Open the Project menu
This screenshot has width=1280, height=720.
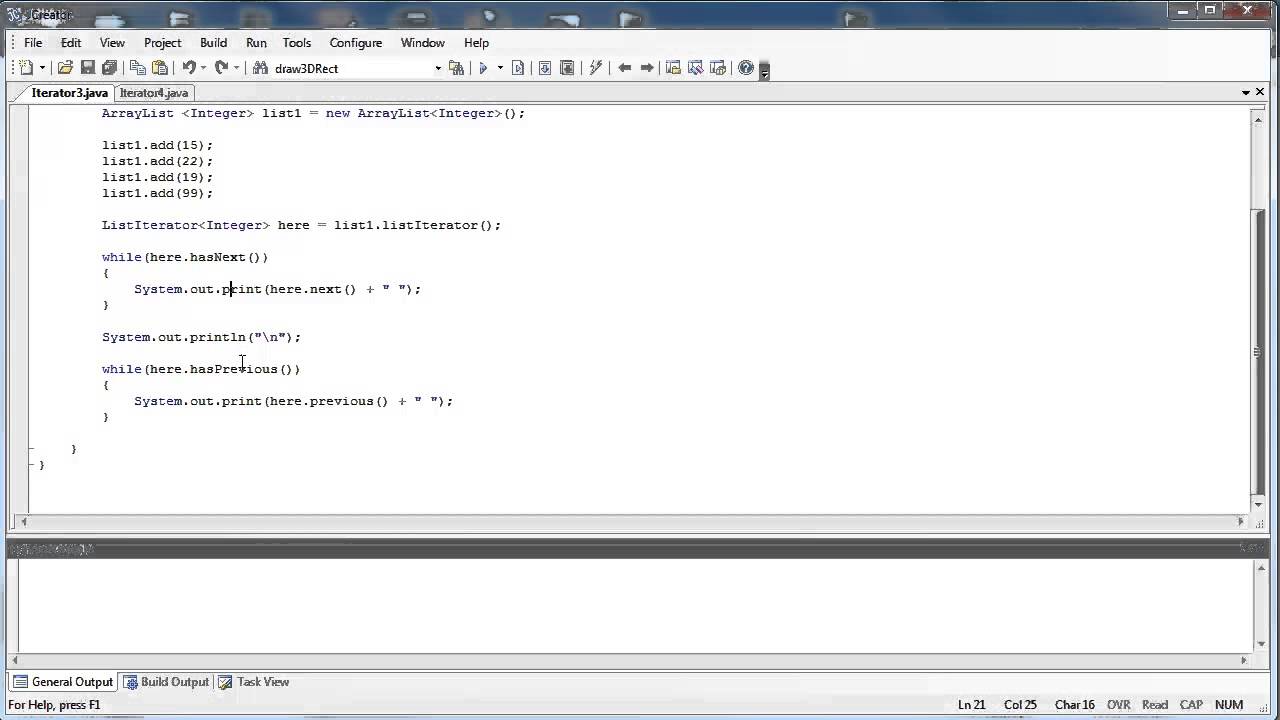pos(162,43)
